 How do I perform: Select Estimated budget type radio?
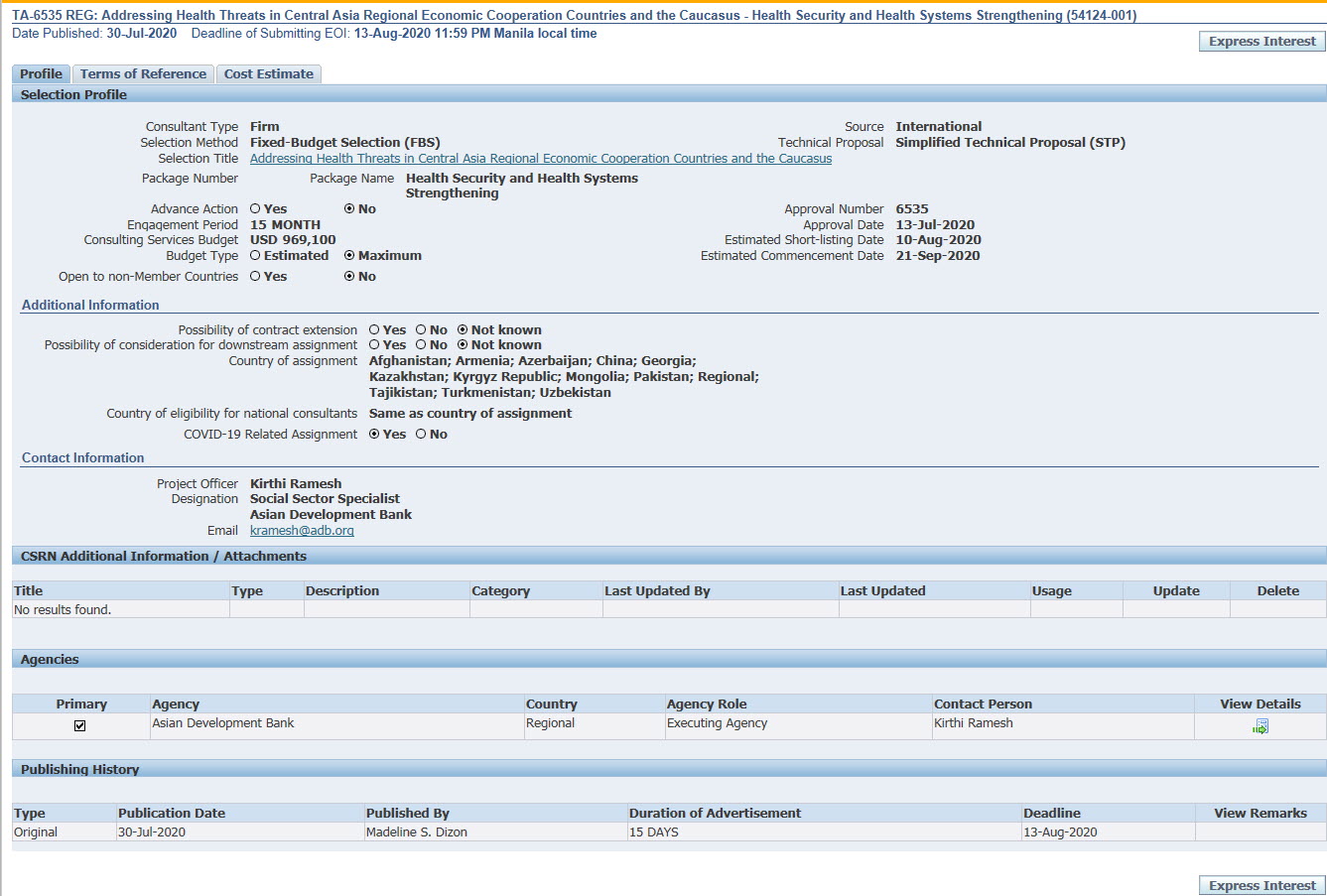click(x=255, y=256)
